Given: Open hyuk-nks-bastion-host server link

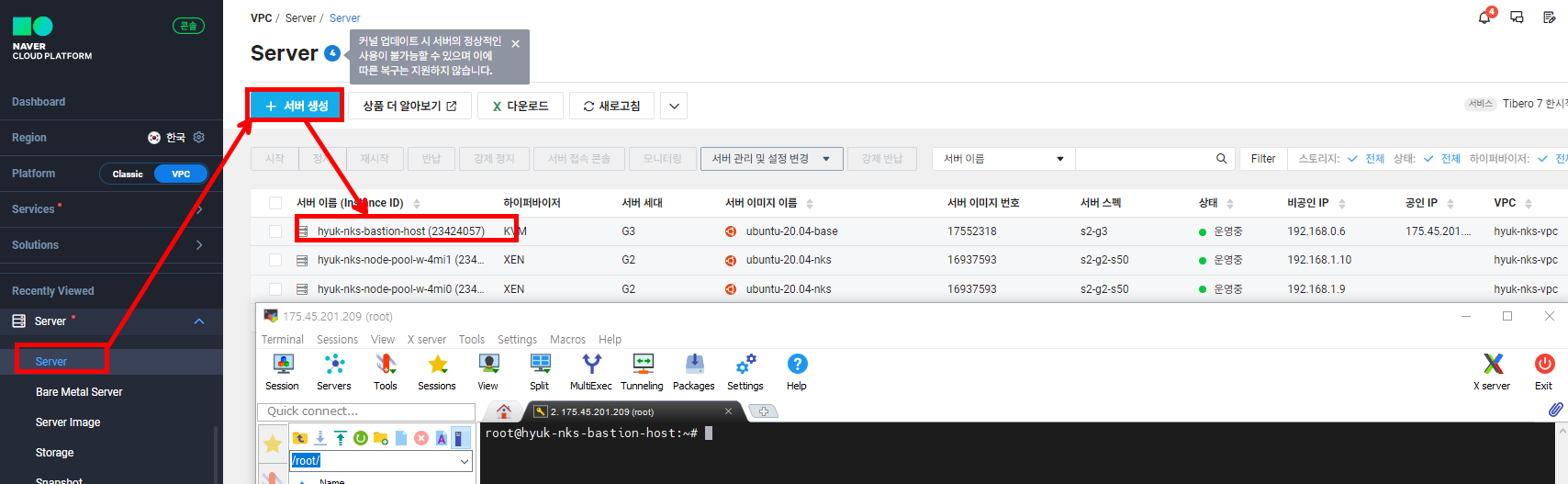Looking at the screenshot, I should click(x=400, y=231).
